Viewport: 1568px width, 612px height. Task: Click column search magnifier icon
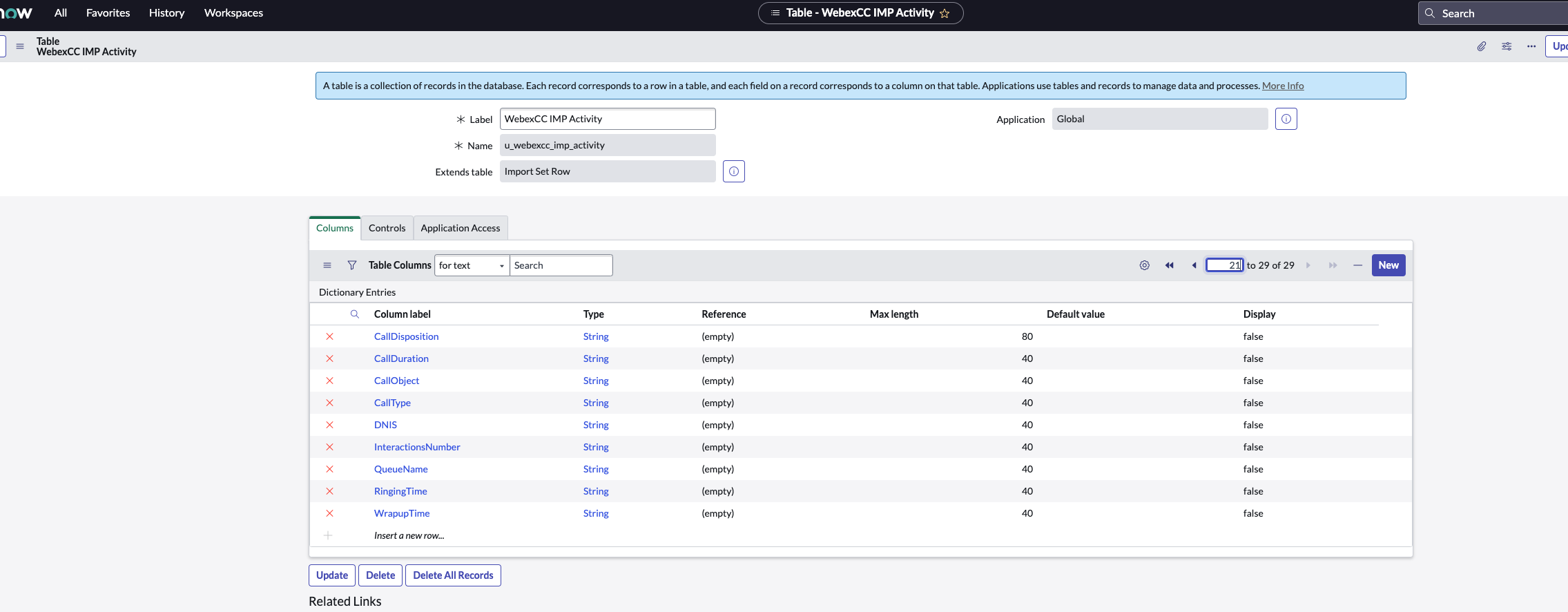coord(355,314)
